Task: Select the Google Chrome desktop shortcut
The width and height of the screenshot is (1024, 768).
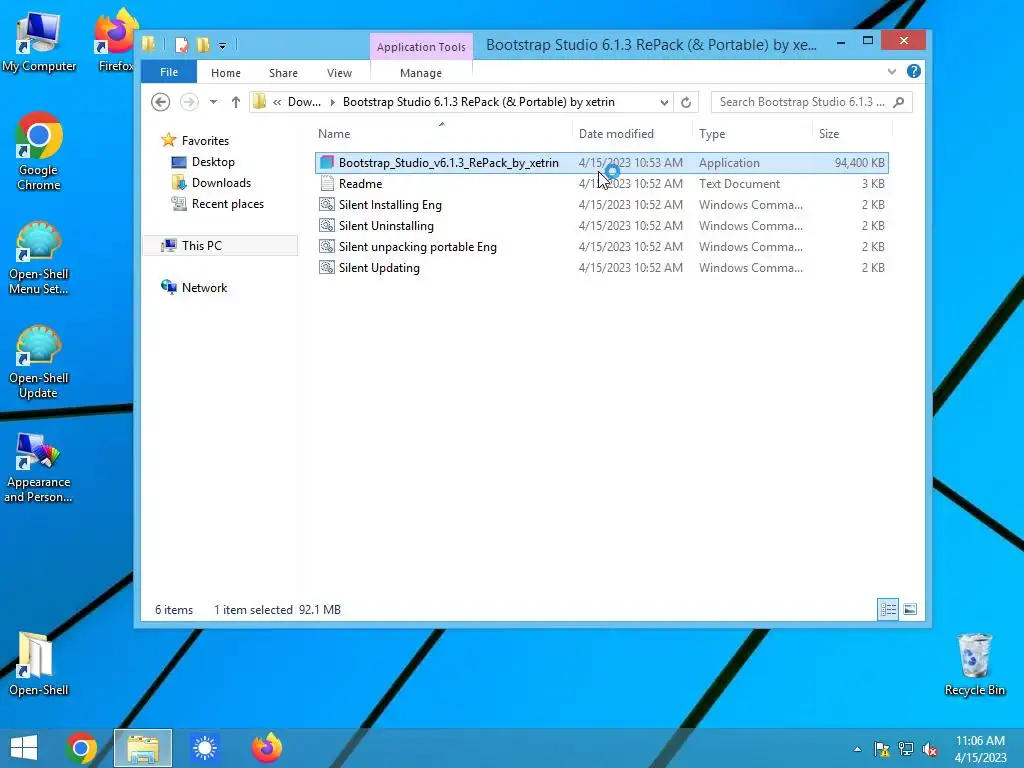Action: point(39,152)
